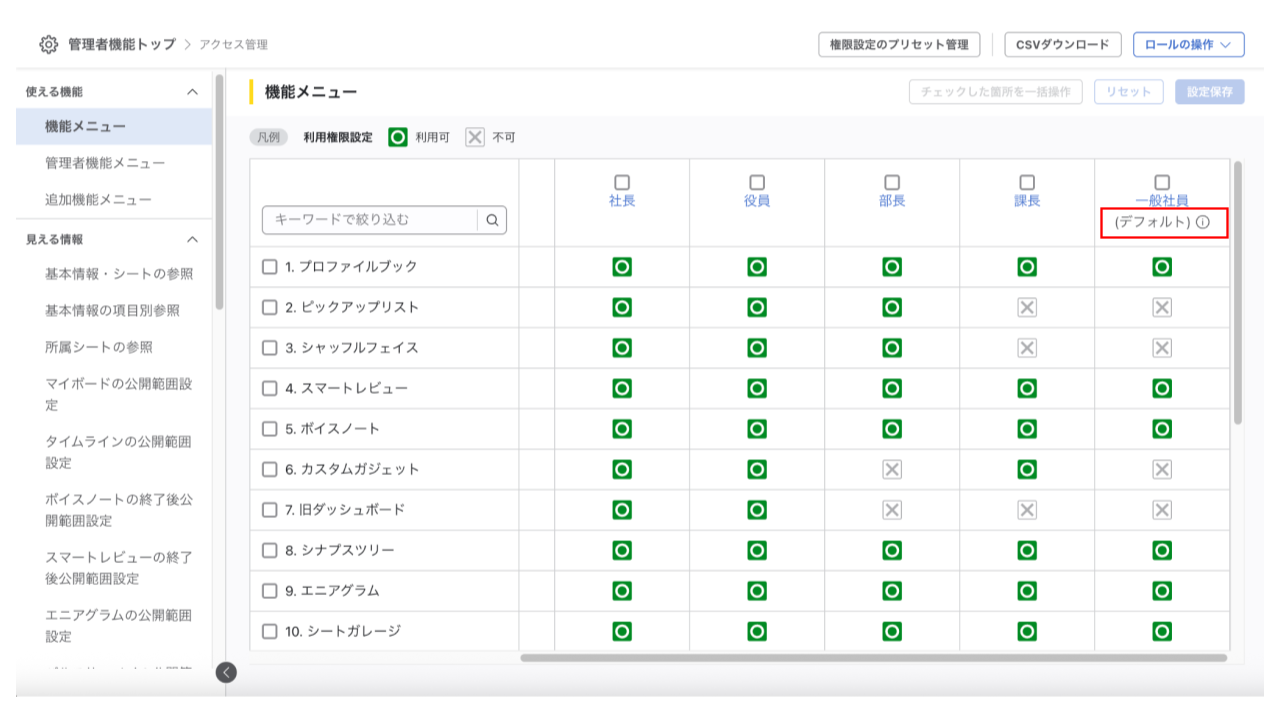Viewport: 1280px width, 720px height.
Task: Toggle 課長 unavailable icon for ピックアップリスト
Action: (1027, 307)
